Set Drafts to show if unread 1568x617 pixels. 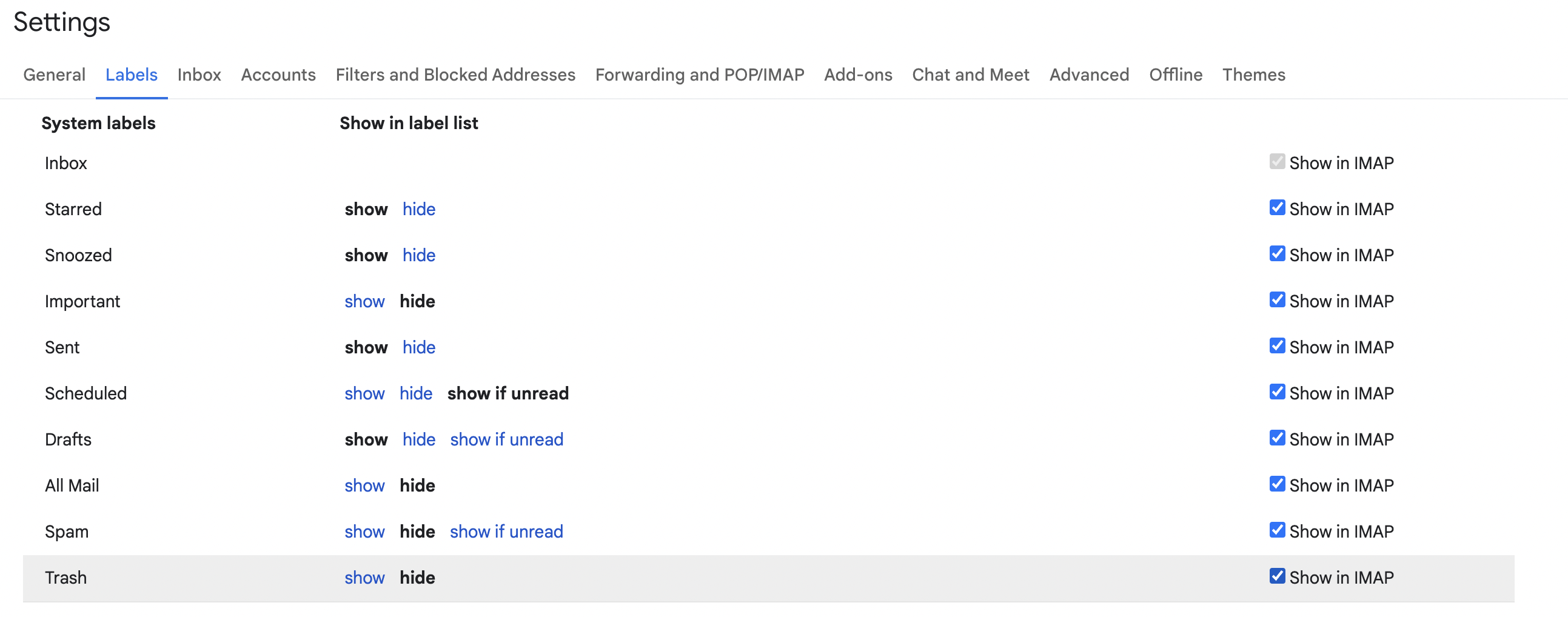click(506, 439)
